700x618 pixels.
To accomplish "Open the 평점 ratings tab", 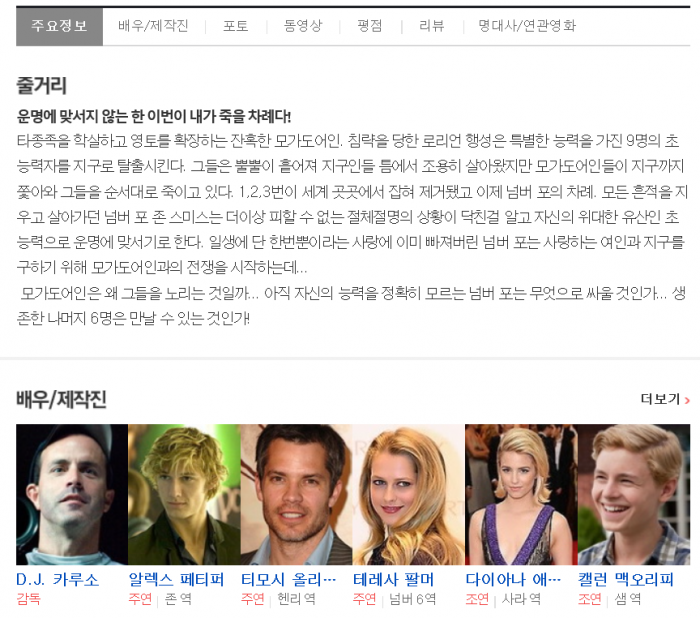I will (369, 27).
